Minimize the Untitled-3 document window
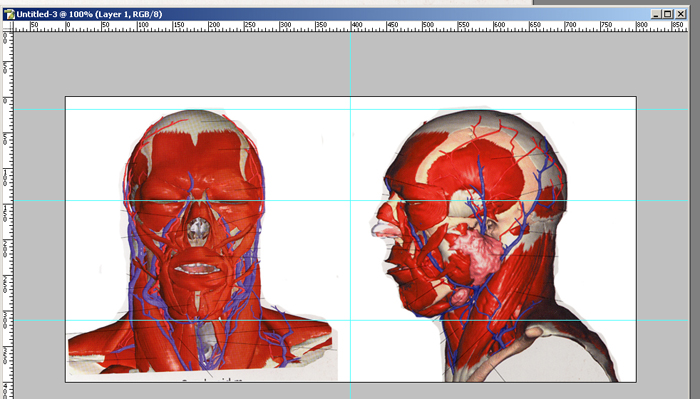Image resolution: width=700 pixels, height=399 pixels. pyautogui.click(x=655, y=14)
